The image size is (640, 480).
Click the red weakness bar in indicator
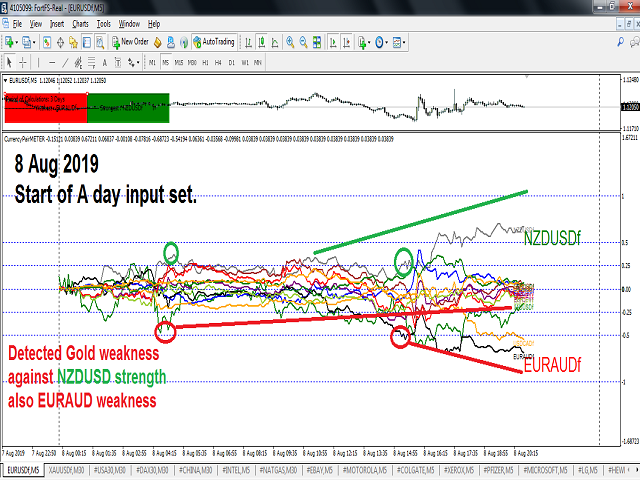[46, 102]
